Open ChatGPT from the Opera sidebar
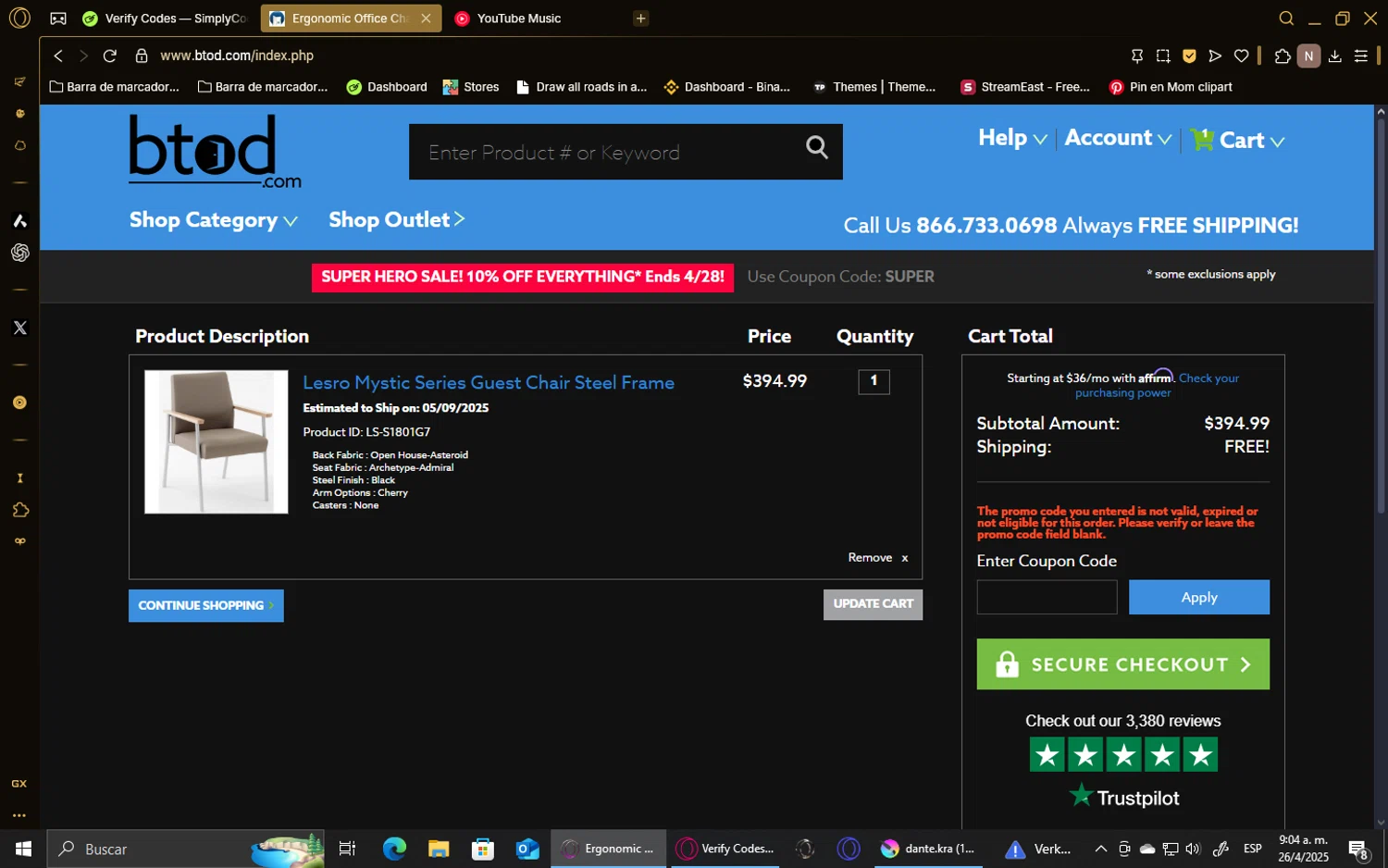 19,253
